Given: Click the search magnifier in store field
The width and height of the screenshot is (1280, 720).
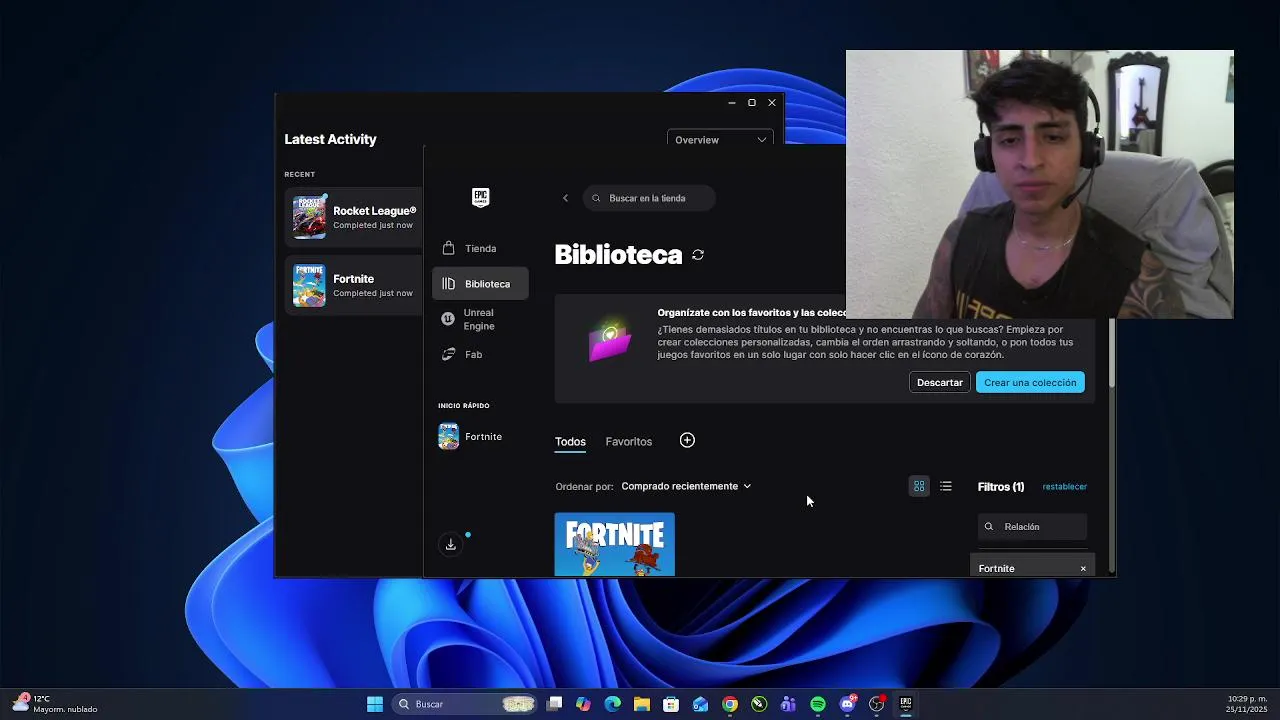Looking at the screenshot, I should coord(596,198).
